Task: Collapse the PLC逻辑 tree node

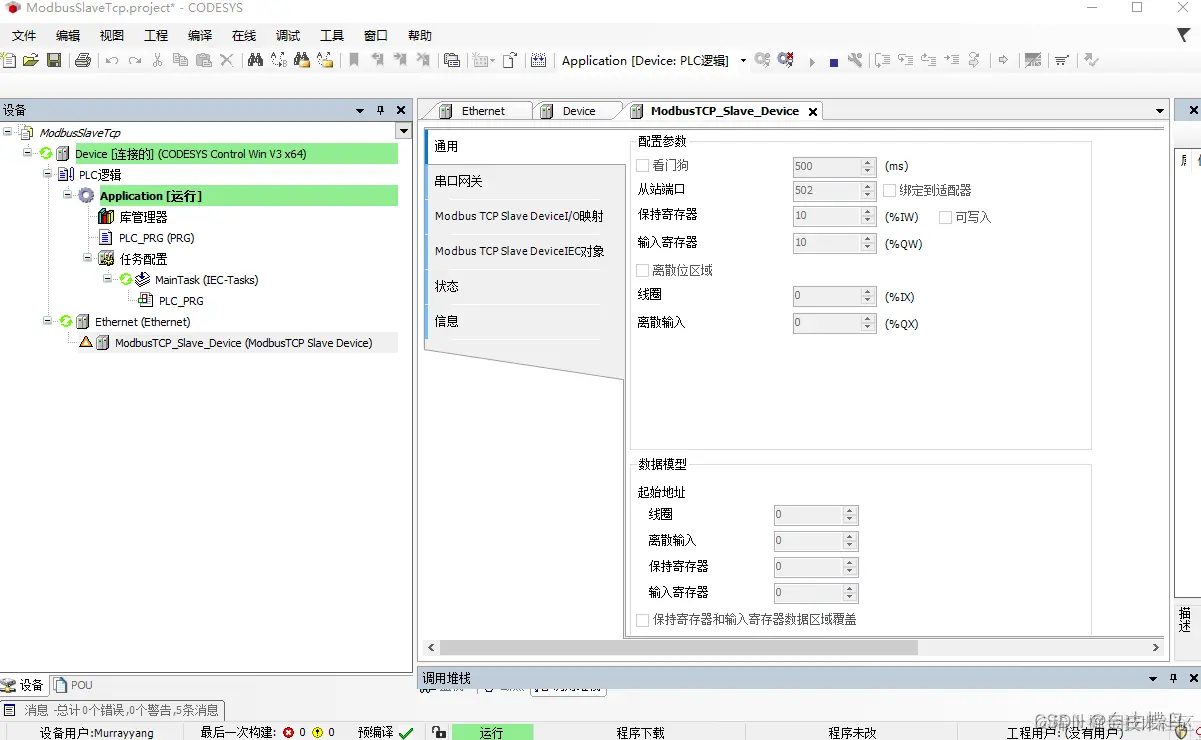Action: [48, 174]
